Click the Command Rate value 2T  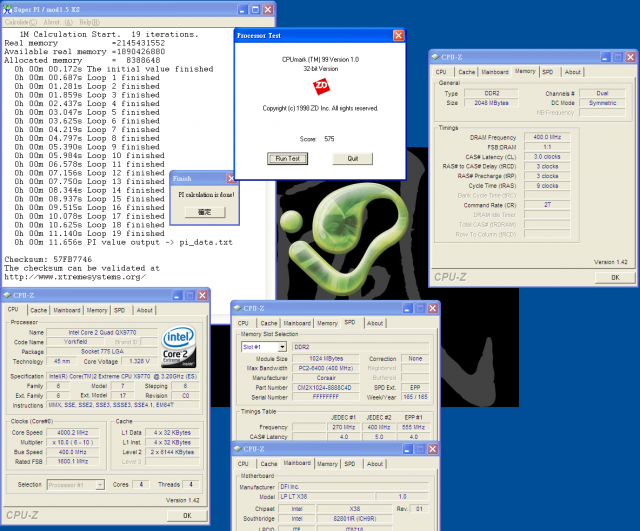point(547,205)
